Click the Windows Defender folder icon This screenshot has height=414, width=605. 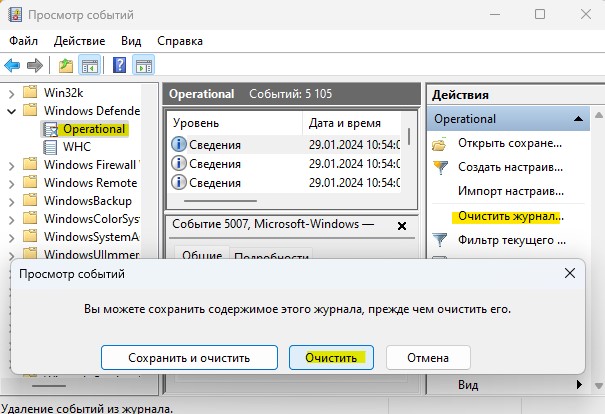tap(30, 110)
